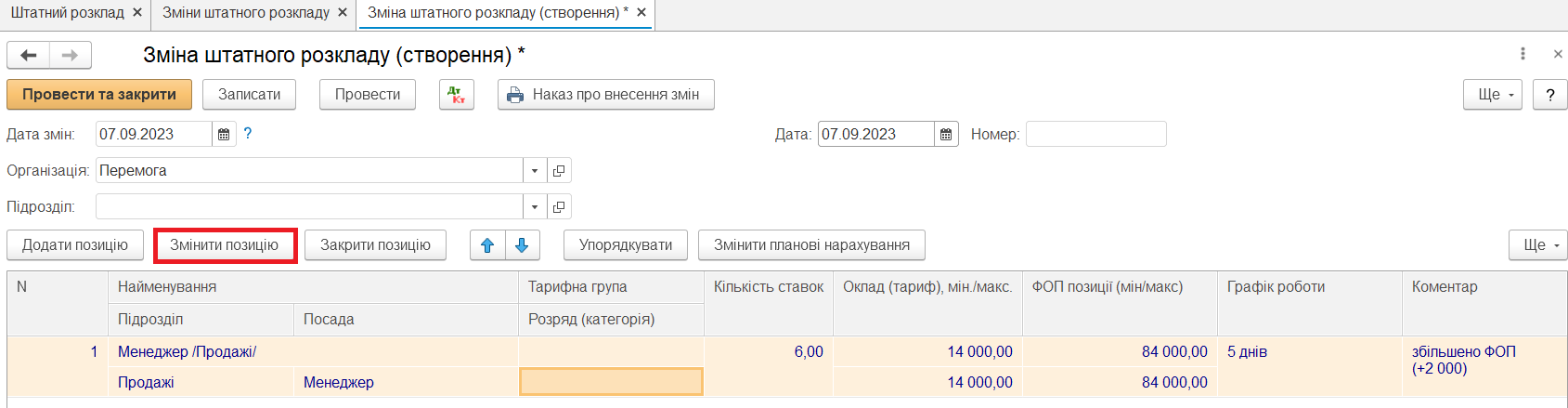The image size is (1568, 408).
Task: Click Змінити планові нарахування
Action: (x=811, y=245)
